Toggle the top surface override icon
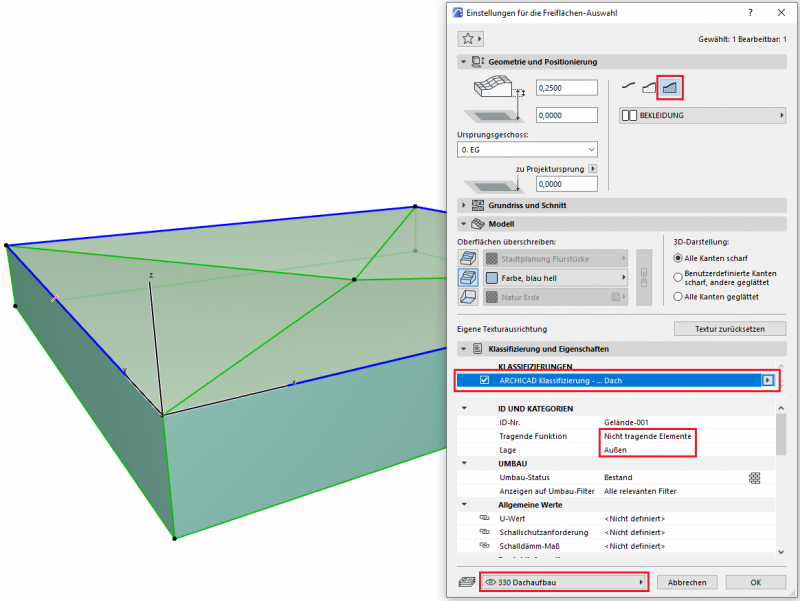This screenshot has height=601, width=800. coord(467,257)
